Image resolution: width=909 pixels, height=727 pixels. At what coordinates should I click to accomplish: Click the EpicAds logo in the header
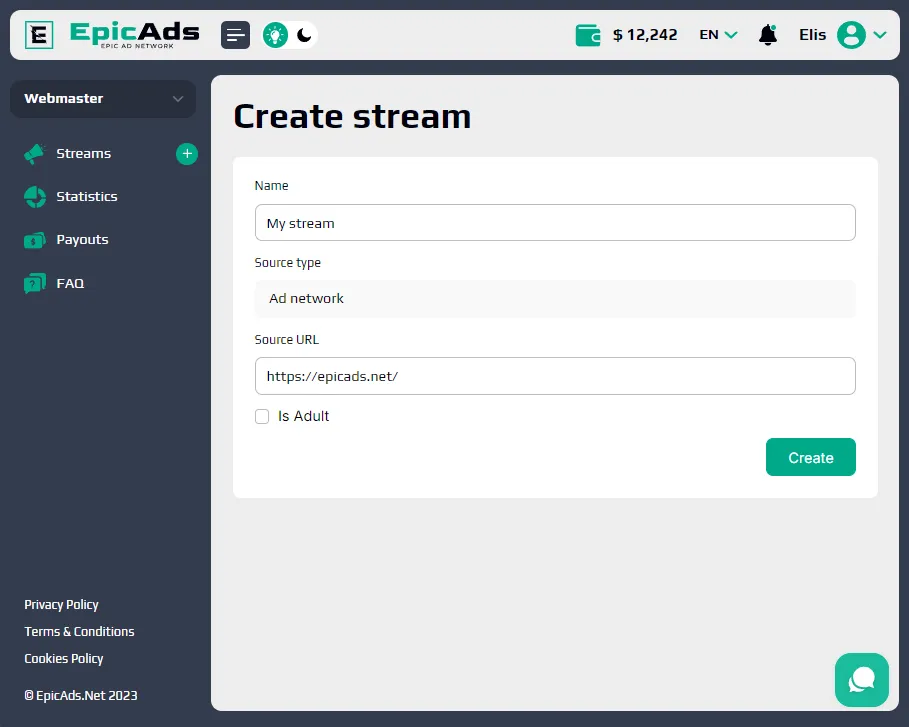[112, 35]
